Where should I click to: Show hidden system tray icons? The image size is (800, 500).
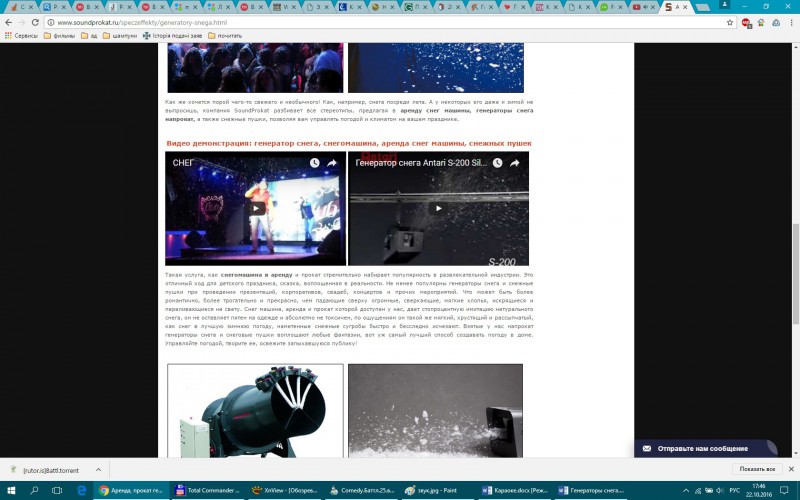point(686,490)
